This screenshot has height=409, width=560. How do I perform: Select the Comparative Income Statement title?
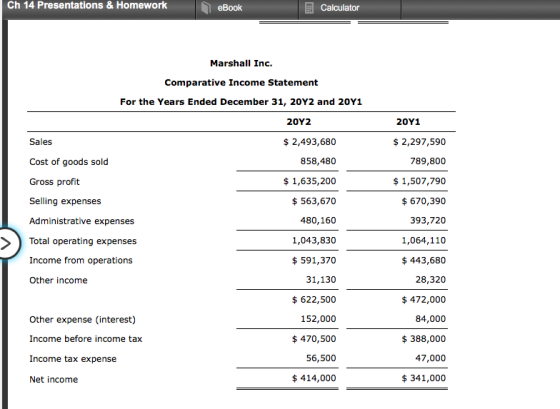[x=241, y=83]
